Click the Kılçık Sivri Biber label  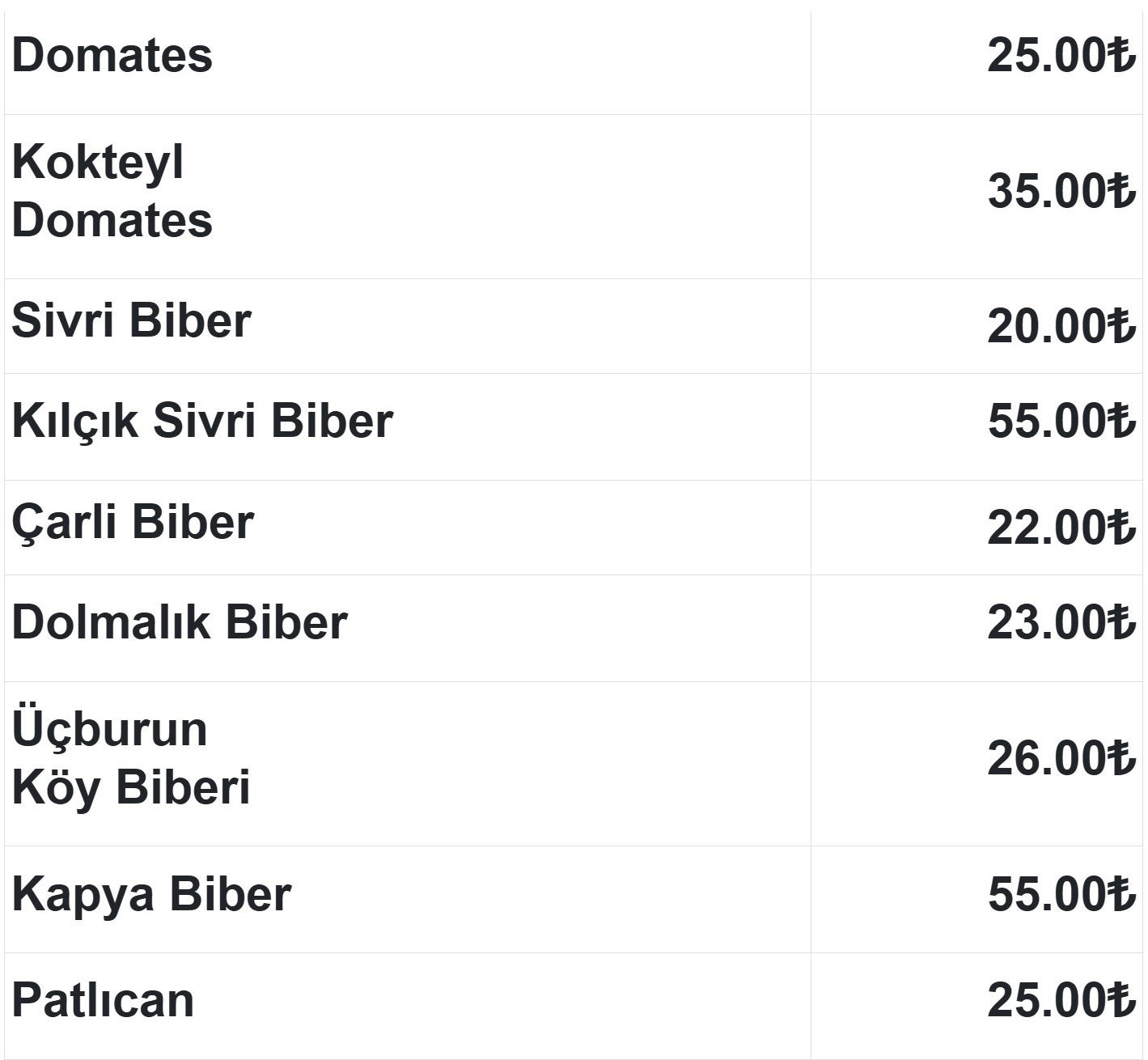(202, 422)
